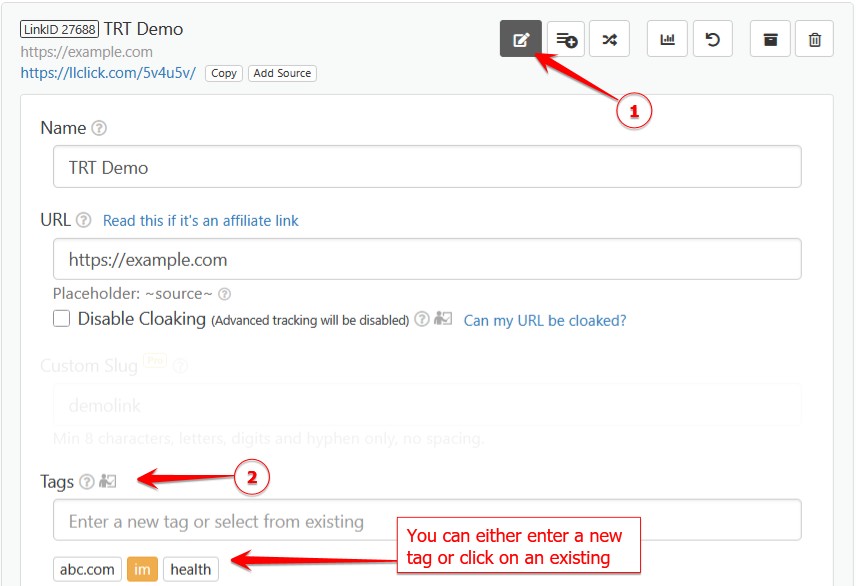Open the 'Can my URL be cloaked?' link
This screenshot has height=586, width=856.
pyautogui.click(x=545, y=320)
